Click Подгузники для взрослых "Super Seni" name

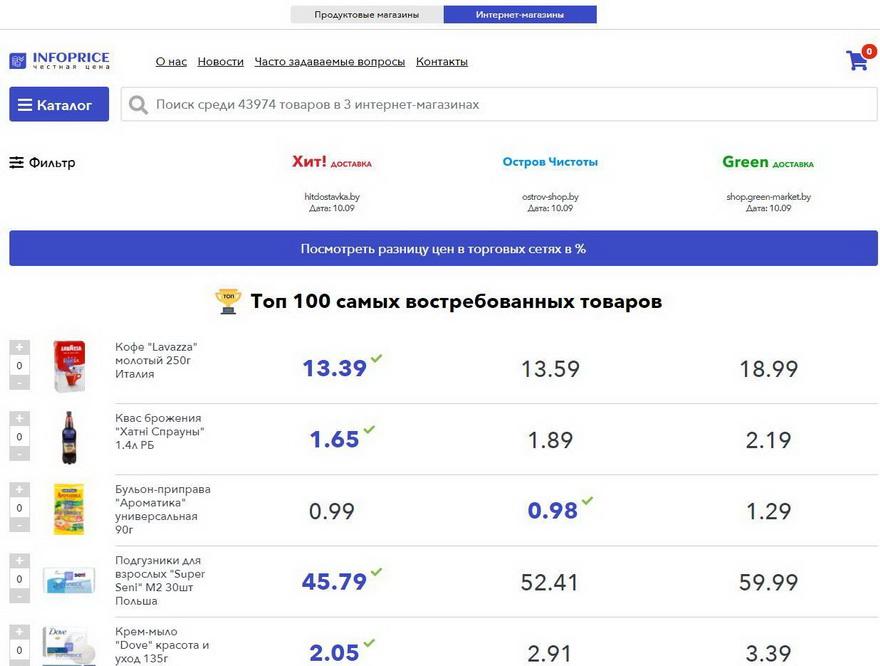(160, 580)
